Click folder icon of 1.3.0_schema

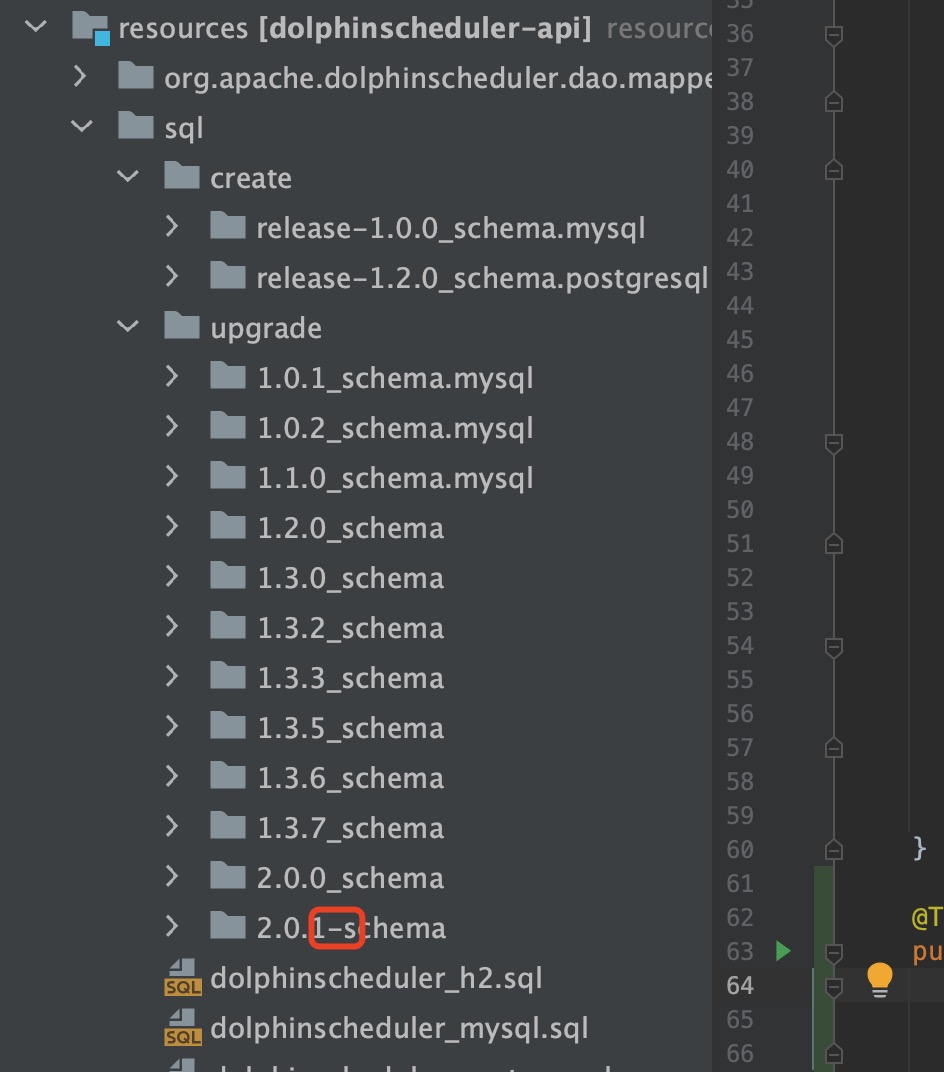(x=228, y=576)
